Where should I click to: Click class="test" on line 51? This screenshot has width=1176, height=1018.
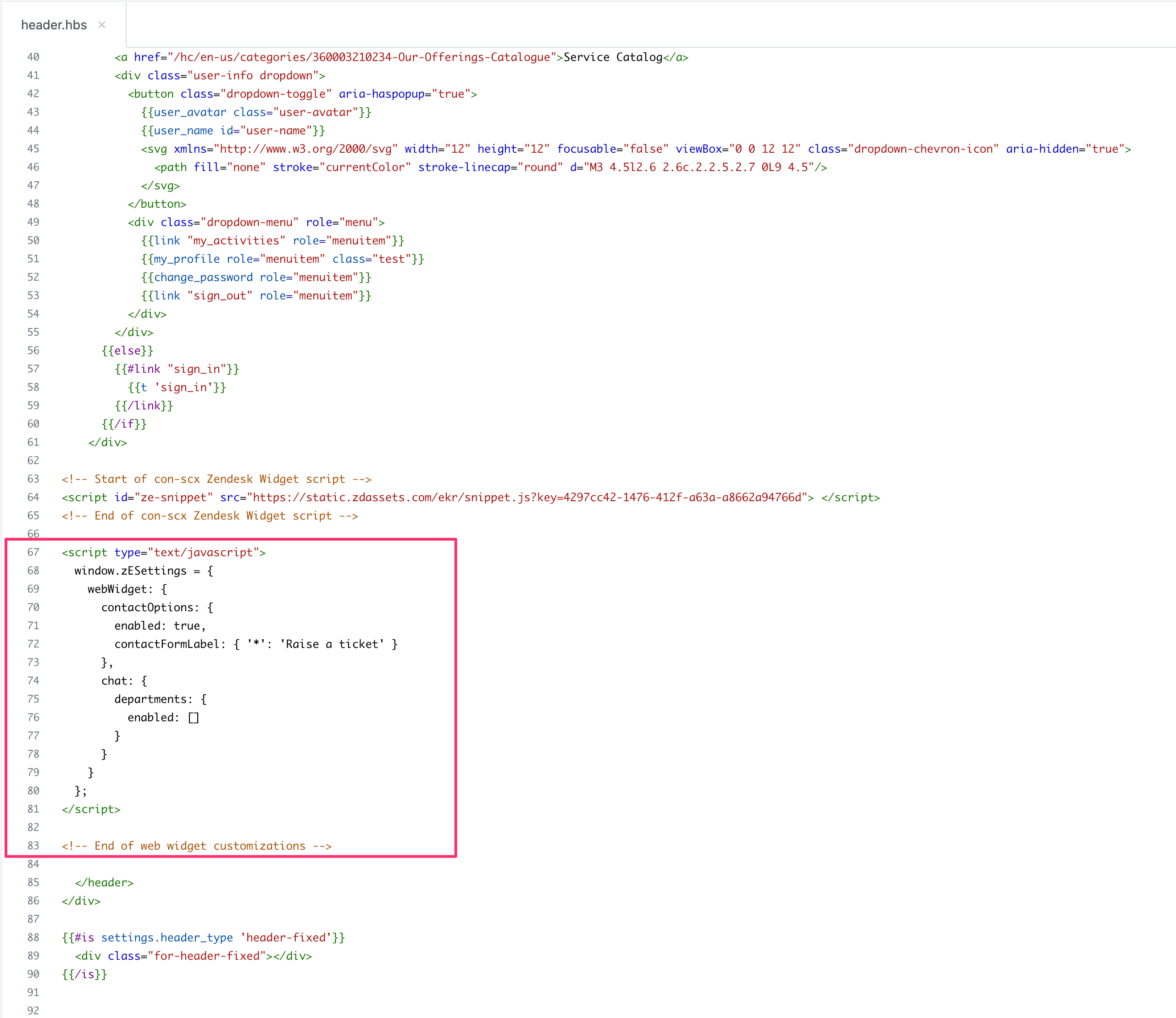[372, 259]
